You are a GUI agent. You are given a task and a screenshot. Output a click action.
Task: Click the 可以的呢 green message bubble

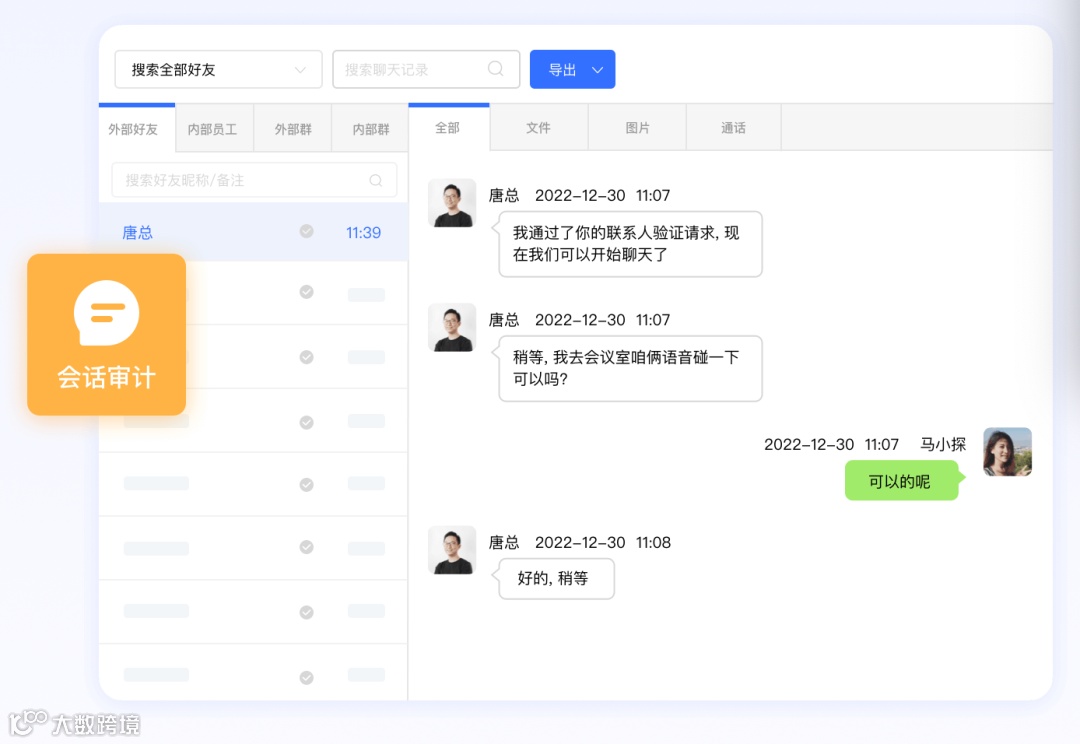(x=901, y=481)
